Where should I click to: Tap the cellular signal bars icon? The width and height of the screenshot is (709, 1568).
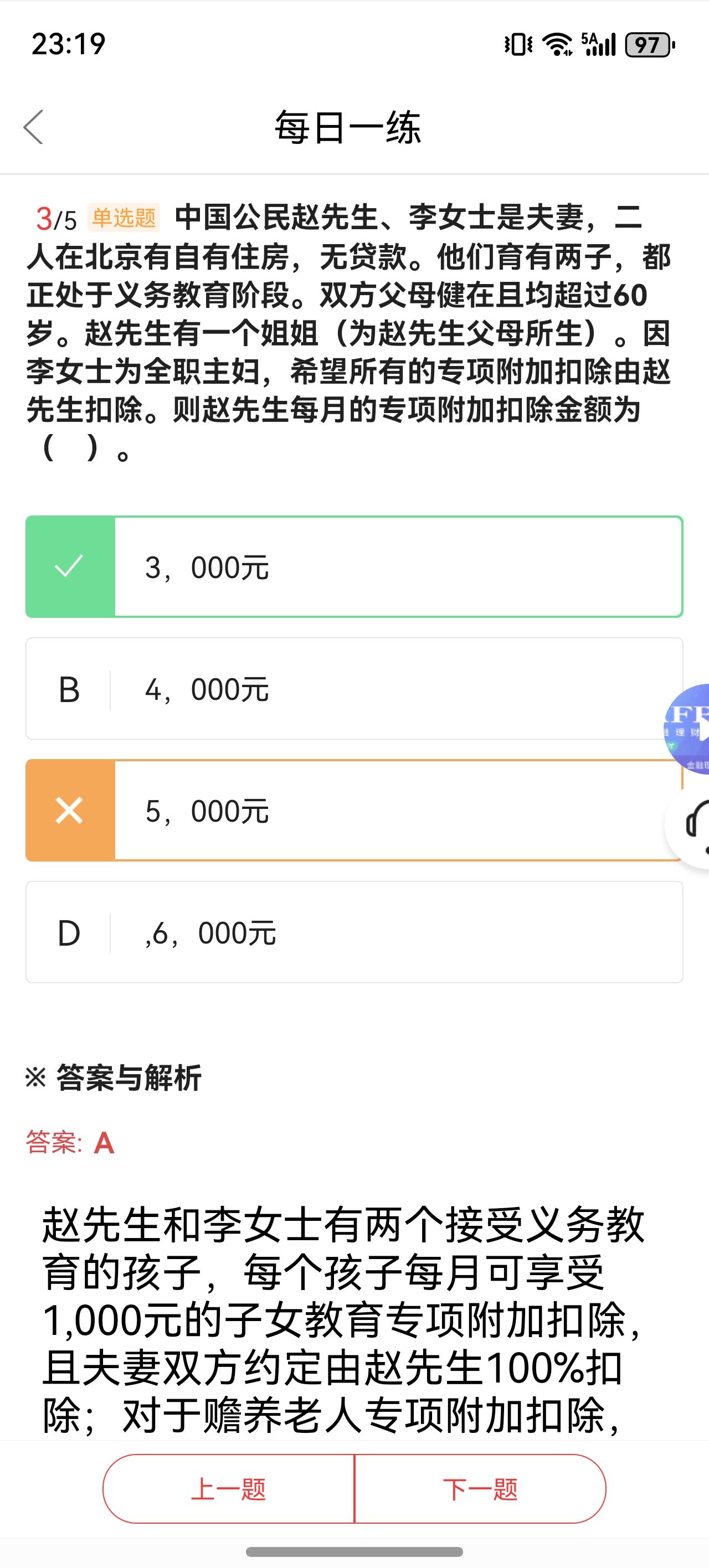[599, 44]
